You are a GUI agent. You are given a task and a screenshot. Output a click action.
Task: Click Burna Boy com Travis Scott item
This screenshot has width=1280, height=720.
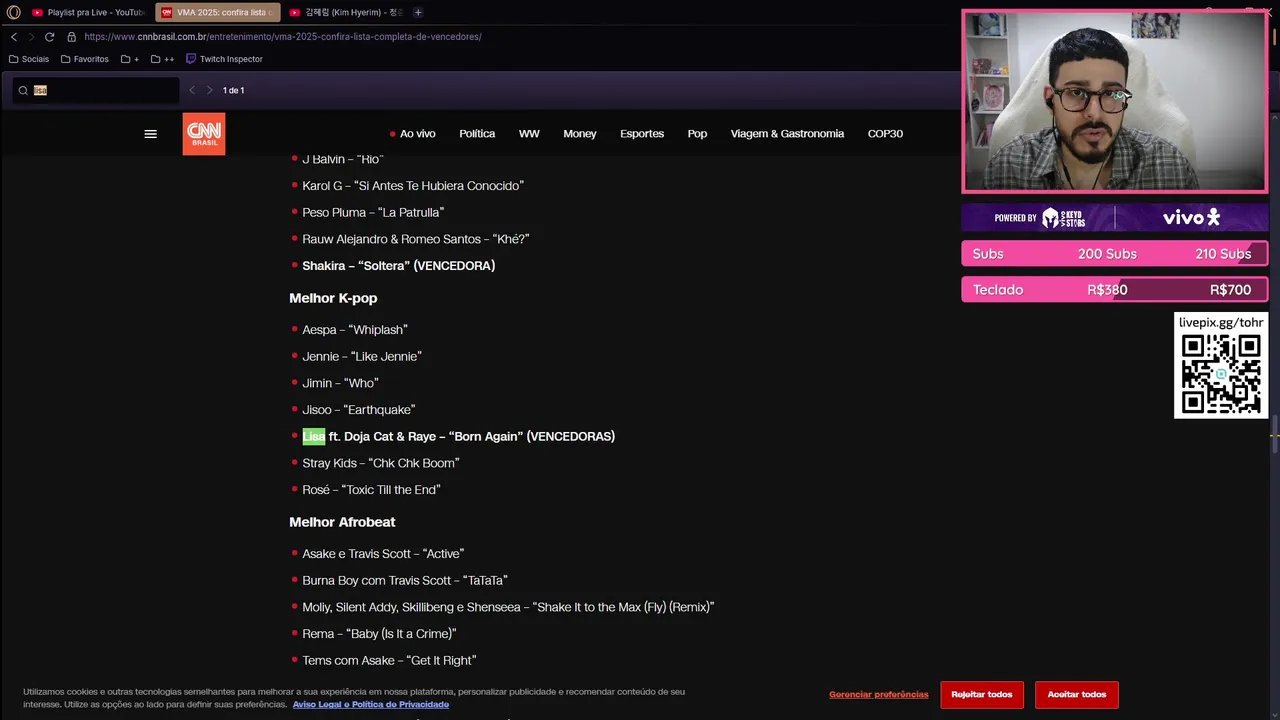(405, 581)
